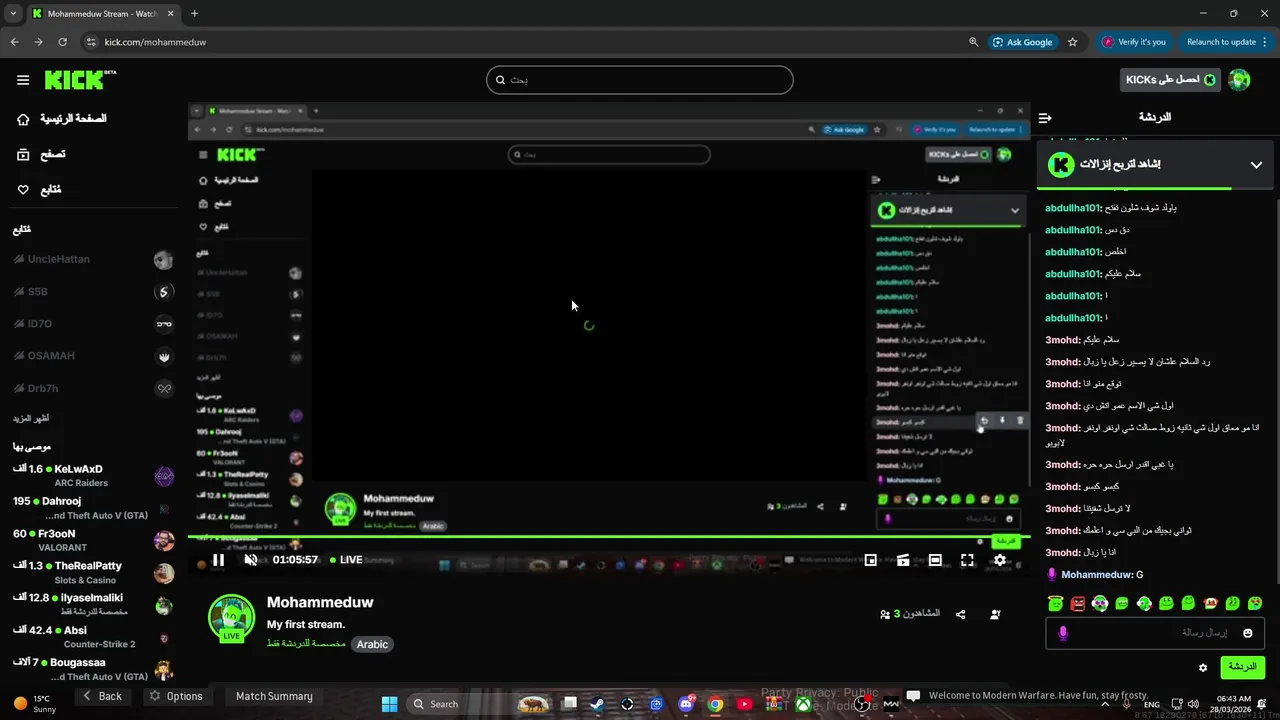Screen dimensions: 1280x720
Task: Reload the page in Chrome
Action: click(x=62, y=42)
